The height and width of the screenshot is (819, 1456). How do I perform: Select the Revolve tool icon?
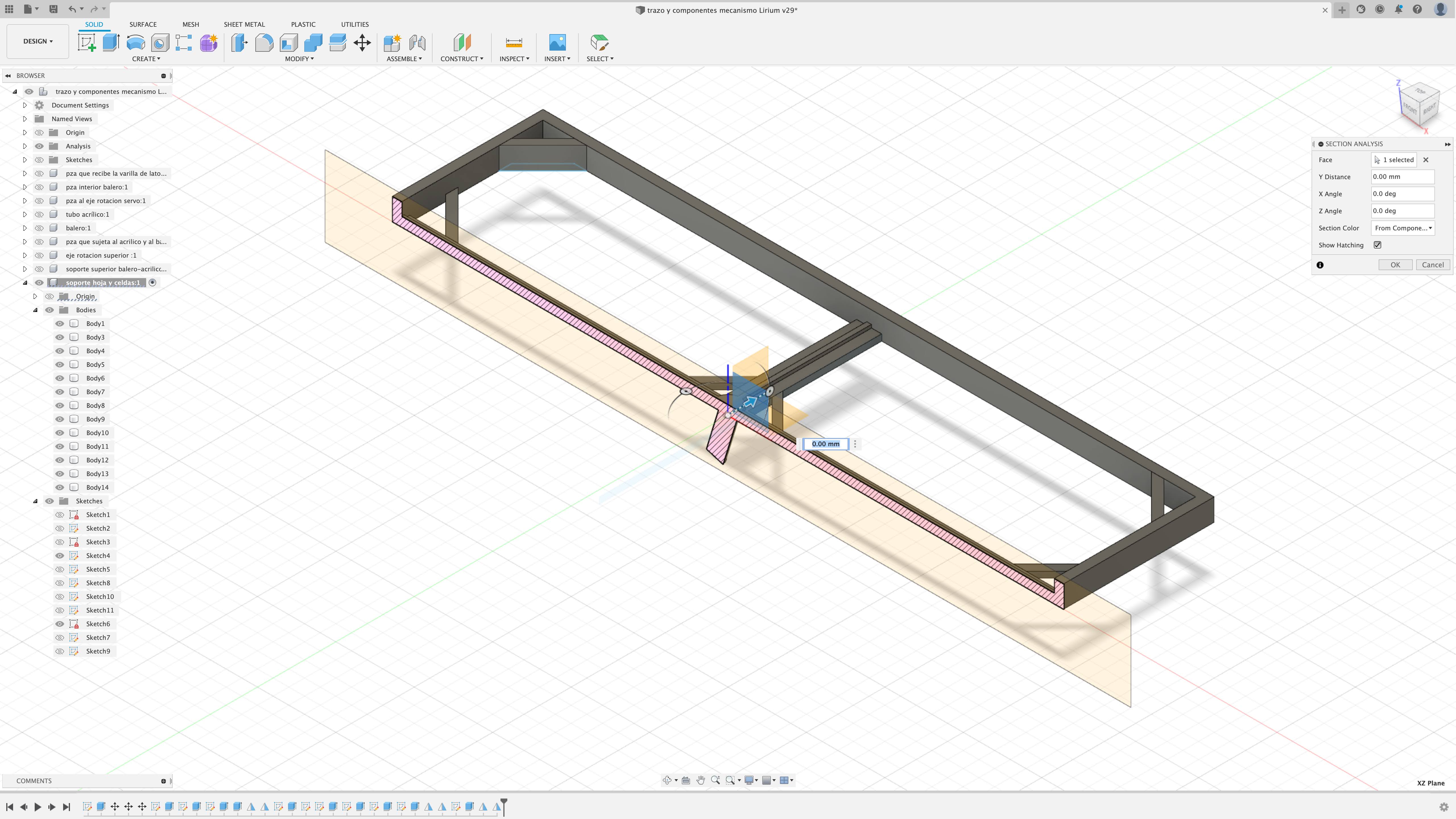[136, 43]
